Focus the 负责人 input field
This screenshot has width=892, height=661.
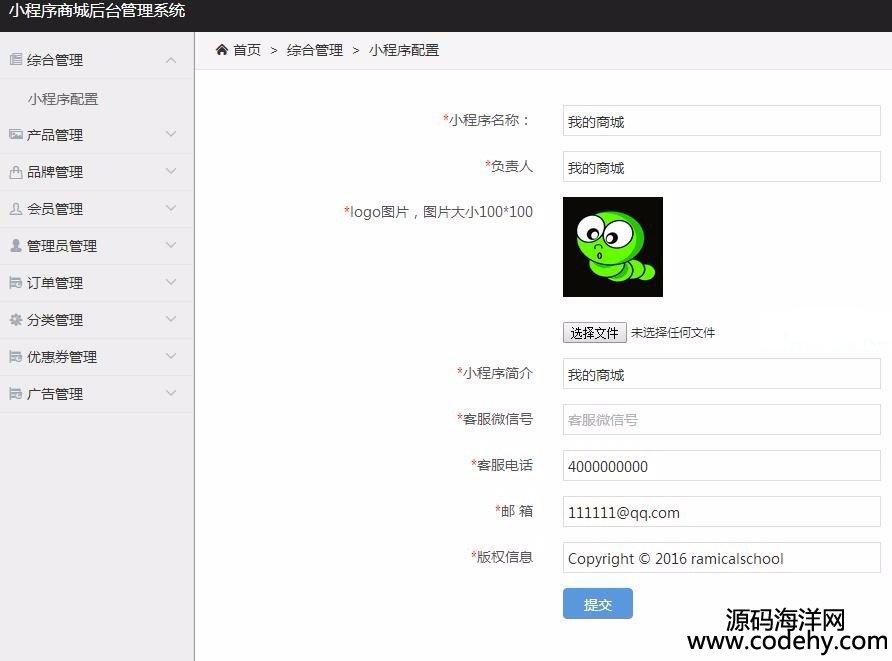(x=721, y=167)
